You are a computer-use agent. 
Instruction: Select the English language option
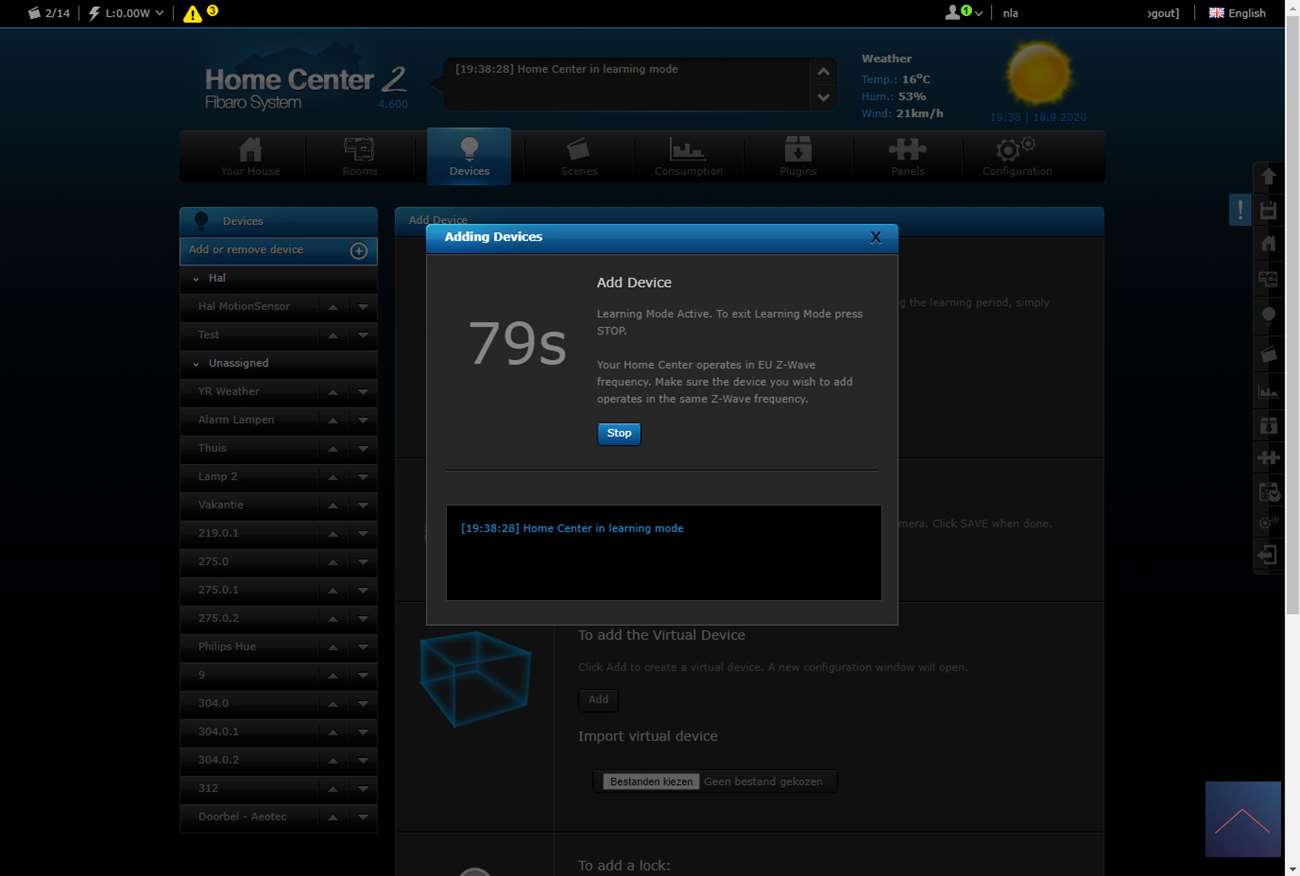coord(1237,13)
